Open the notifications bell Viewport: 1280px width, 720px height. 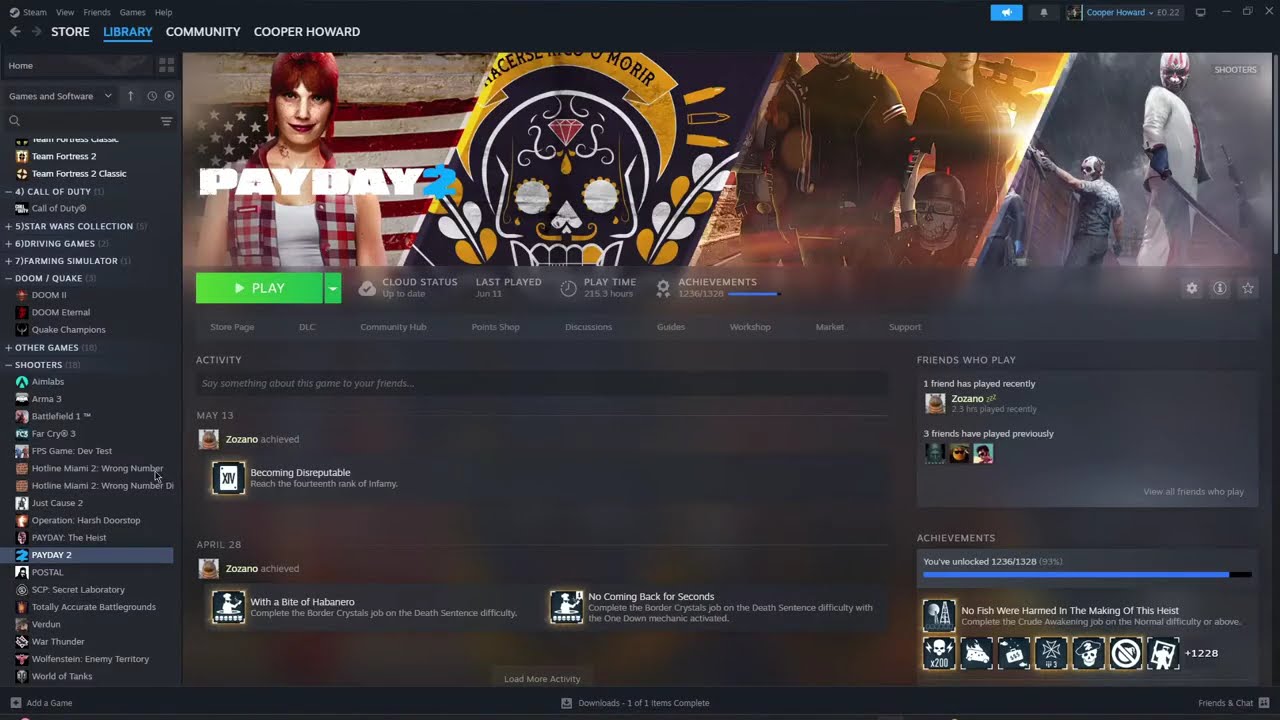click(x=1044, y=12)
